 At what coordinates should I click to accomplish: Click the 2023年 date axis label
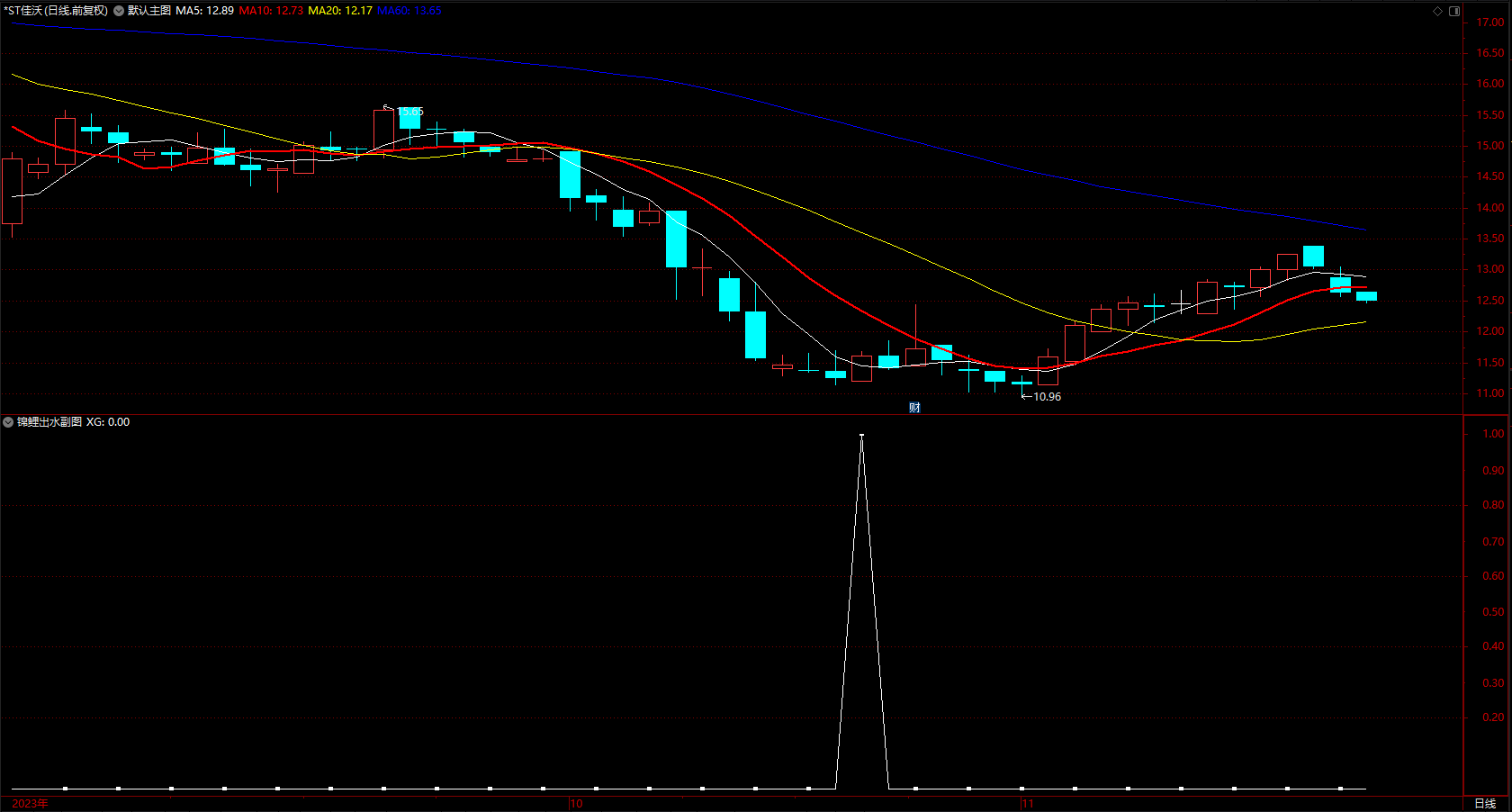coord(31,803)
